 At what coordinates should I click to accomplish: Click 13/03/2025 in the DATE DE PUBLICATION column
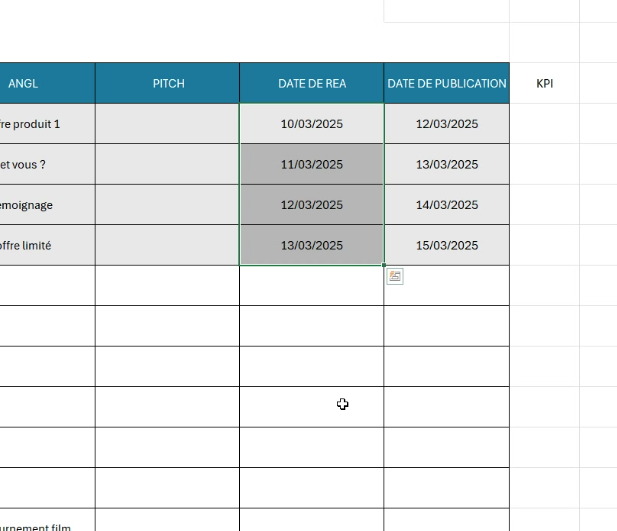click(x=446, y=165)
